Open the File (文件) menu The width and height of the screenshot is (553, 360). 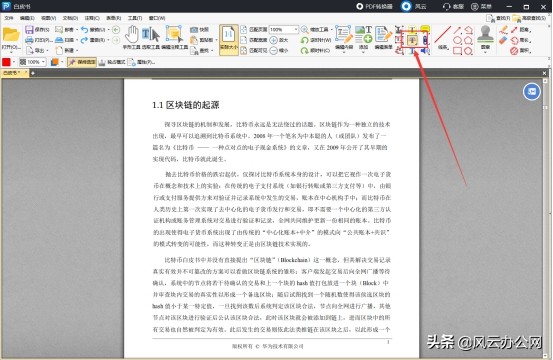coord(9,18)
